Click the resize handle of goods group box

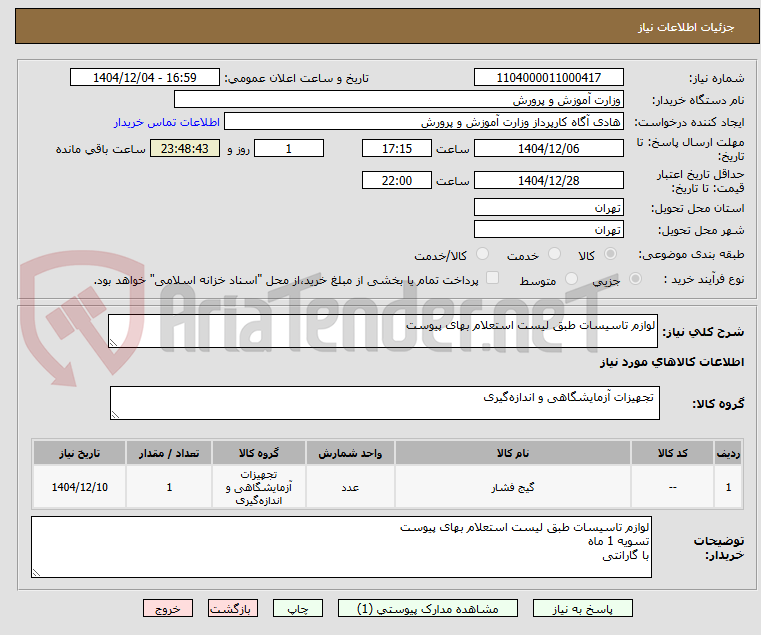pyautogui.click(x=116, y=415)
